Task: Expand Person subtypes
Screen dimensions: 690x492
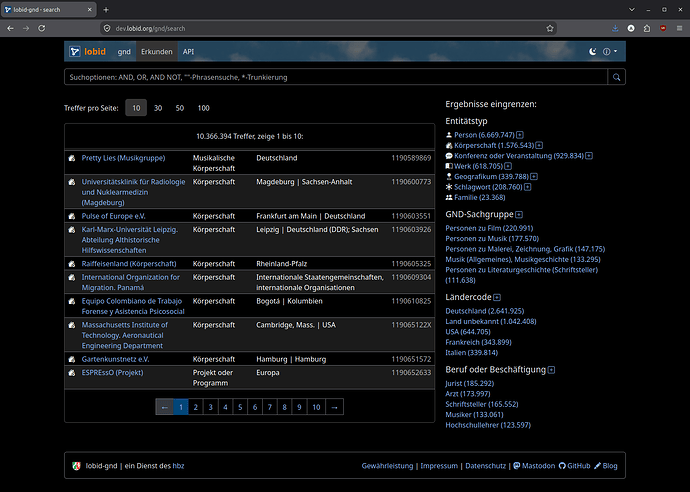Action: pyautogui.click(x=520, y=135)
